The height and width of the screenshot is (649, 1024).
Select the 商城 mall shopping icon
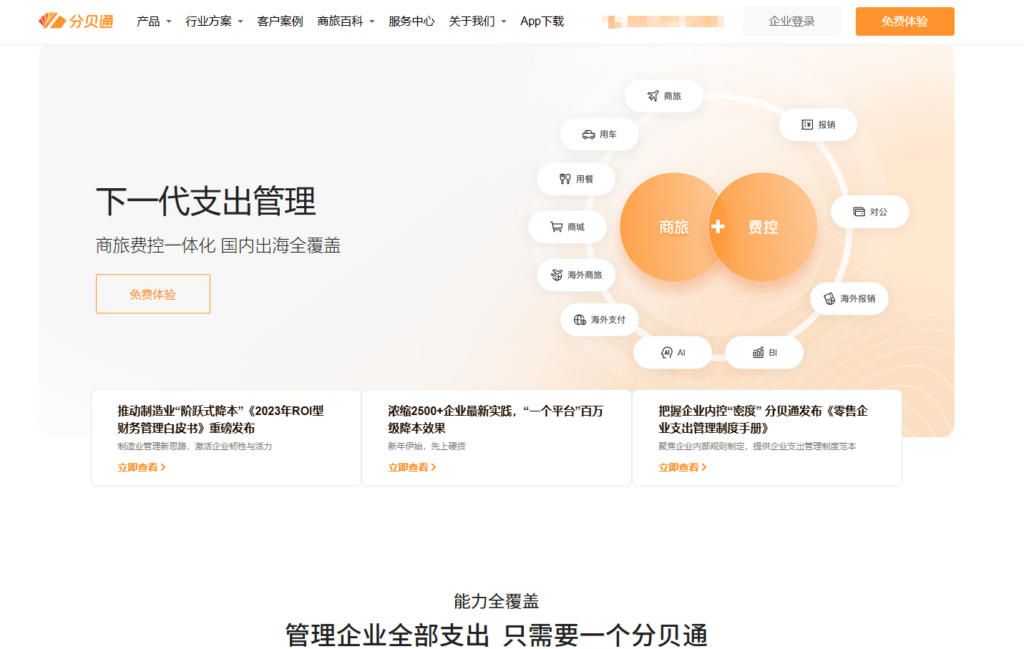[570, 227]
